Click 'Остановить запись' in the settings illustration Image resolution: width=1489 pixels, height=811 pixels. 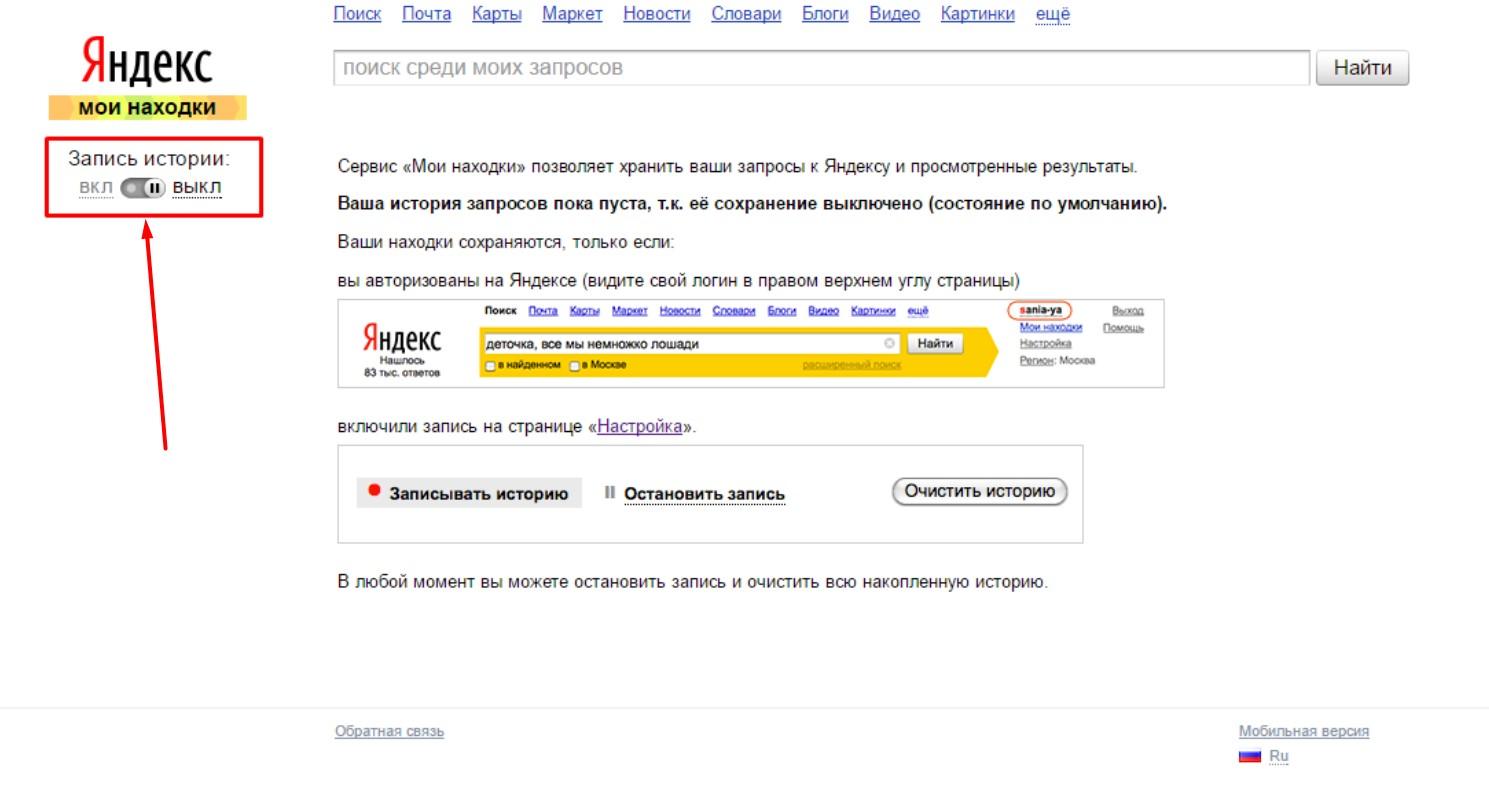(695, 494)
